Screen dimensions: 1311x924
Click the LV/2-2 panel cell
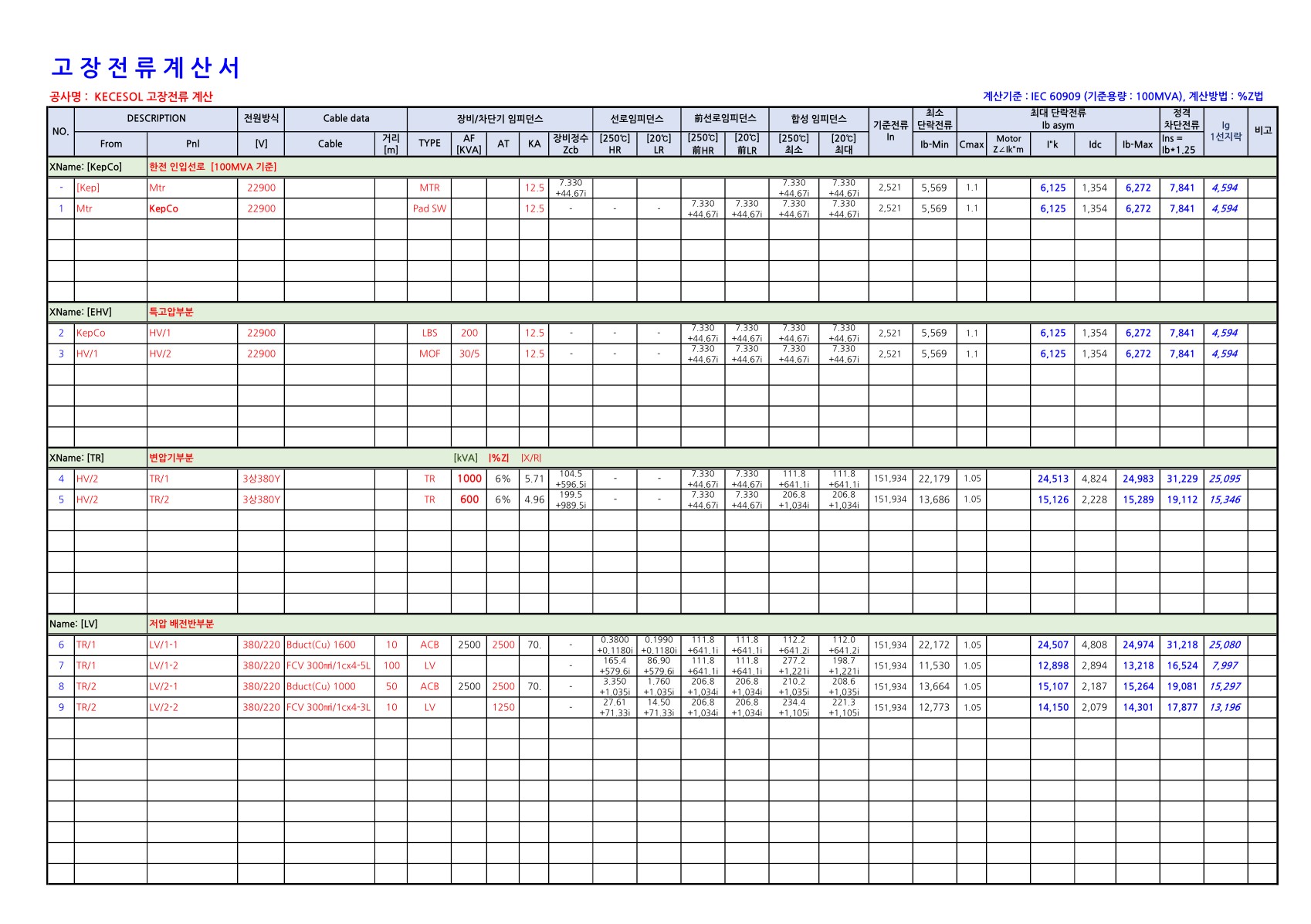click(192, 707)
